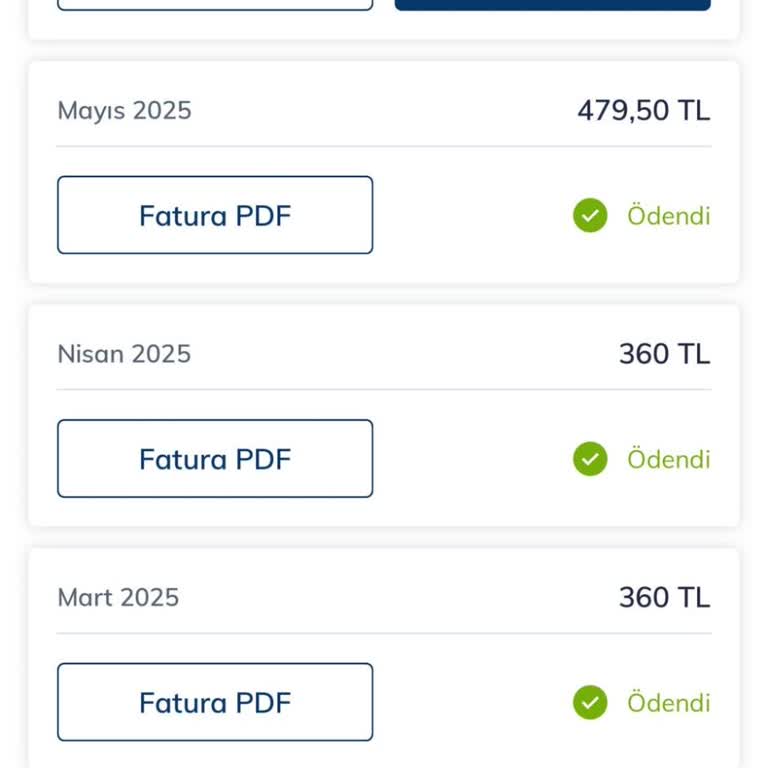Click green checkmark icon for Nisan 2025
This screenshot has width=768, height=768.
pos(590,459)
